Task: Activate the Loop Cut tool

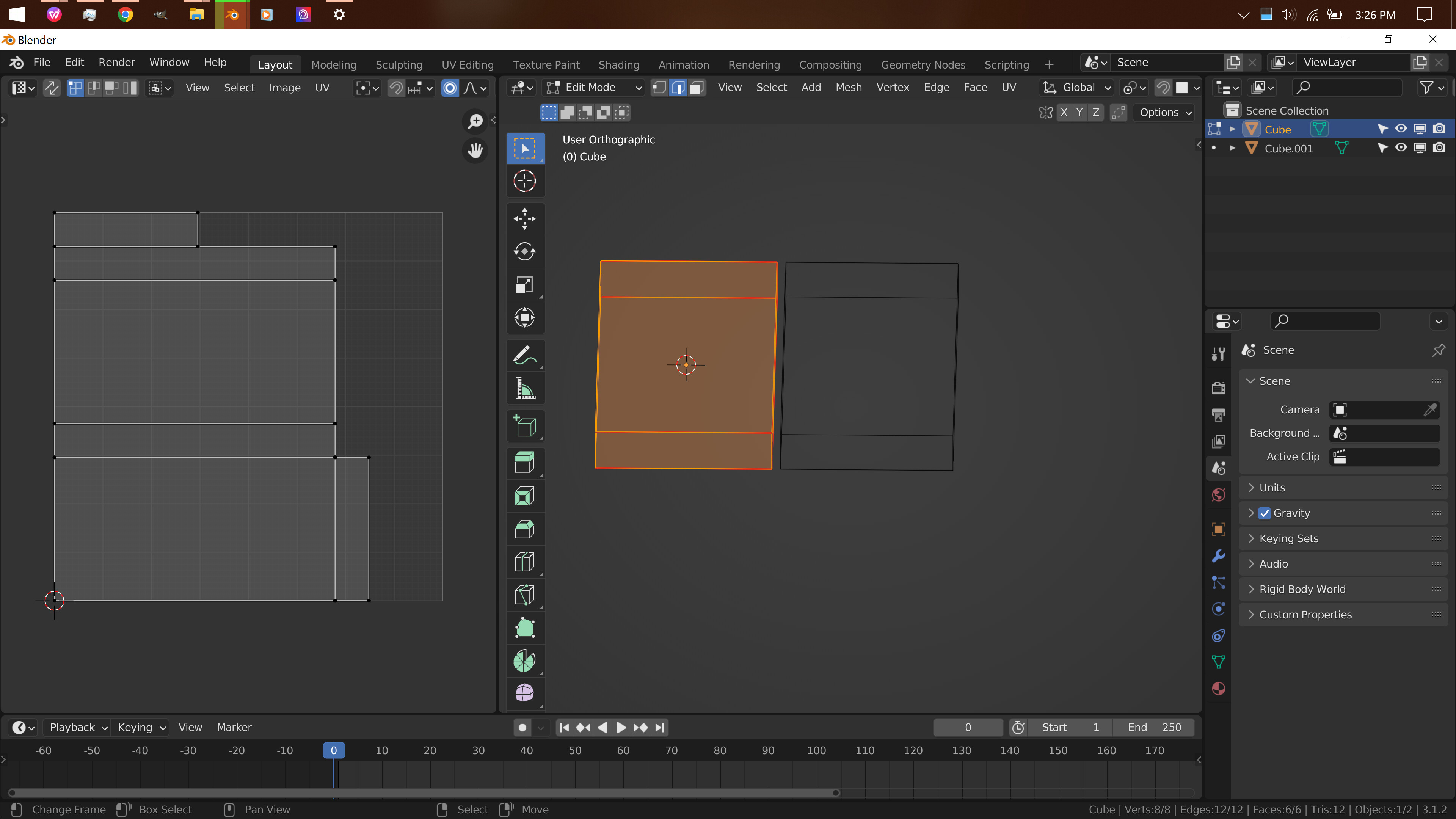Action: pos(524,562)
